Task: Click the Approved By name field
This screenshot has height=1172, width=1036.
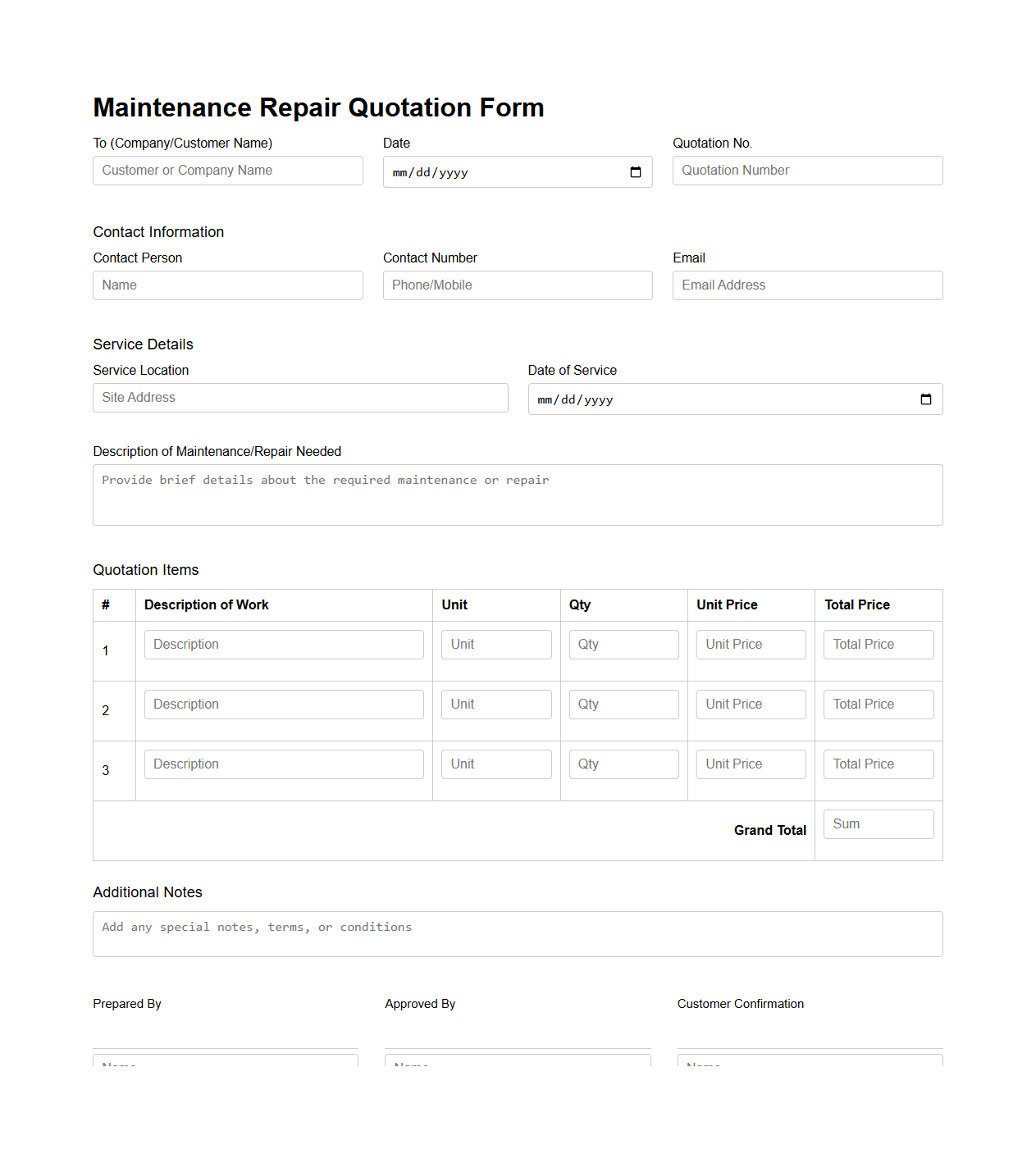Action: click(x=517, y=1064)
